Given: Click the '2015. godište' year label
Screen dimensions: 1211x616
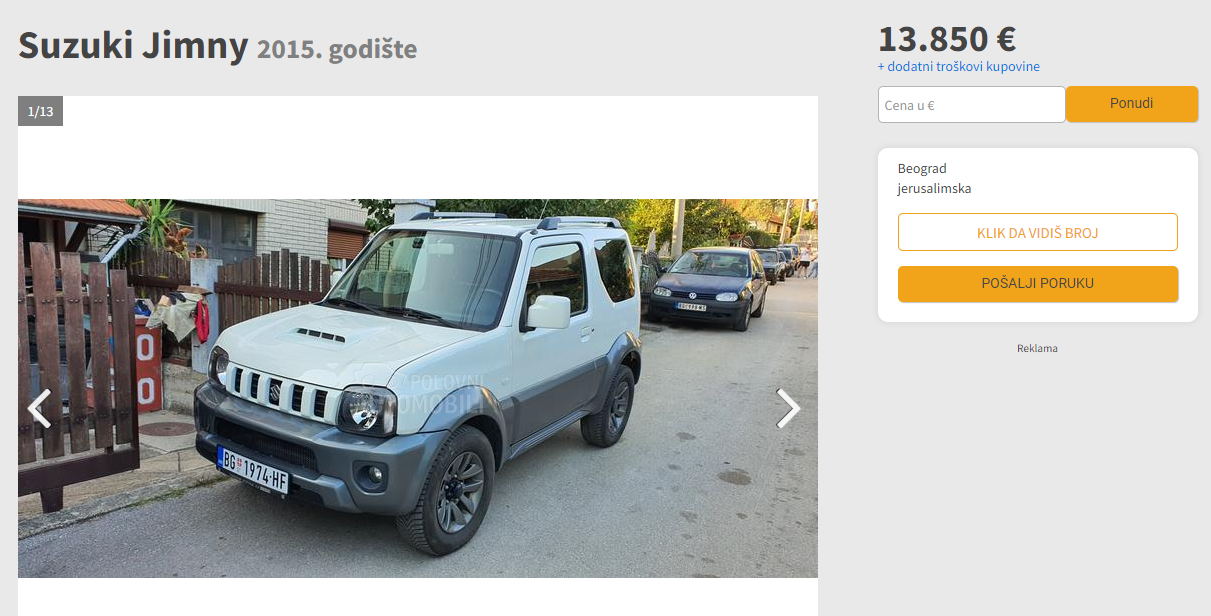Looking at the screenshot, I should [337, 48].
